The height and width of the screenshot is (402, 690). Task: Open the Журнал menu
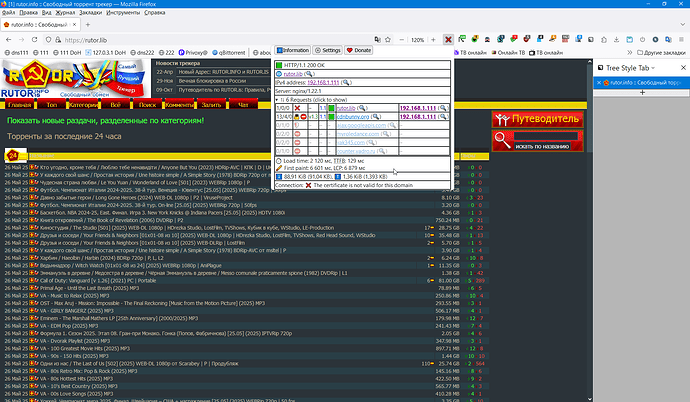[x=65, y=12]
